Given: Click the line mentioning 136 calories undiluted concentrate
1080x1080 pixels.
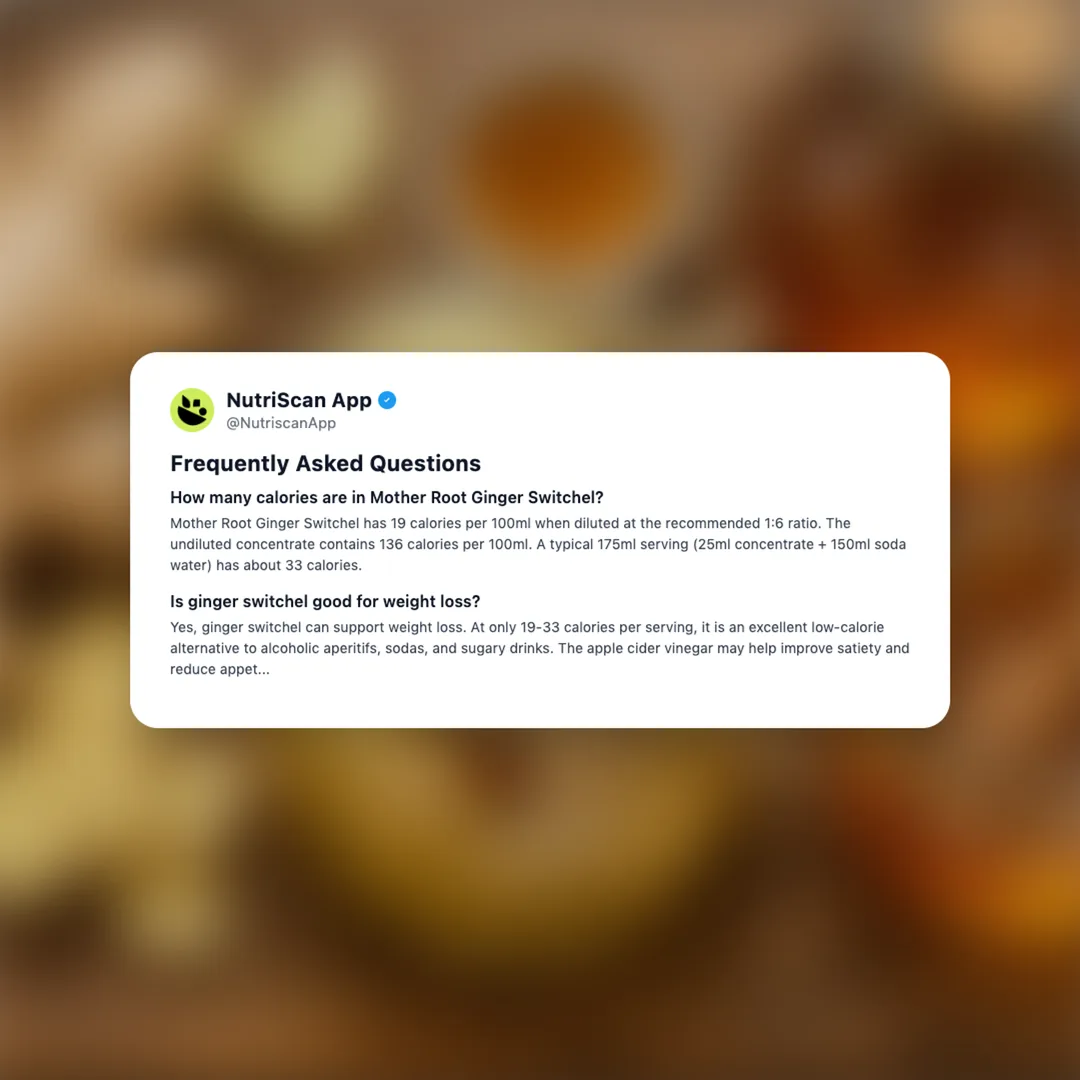Looking at the screenshot, I should point(538,544).
